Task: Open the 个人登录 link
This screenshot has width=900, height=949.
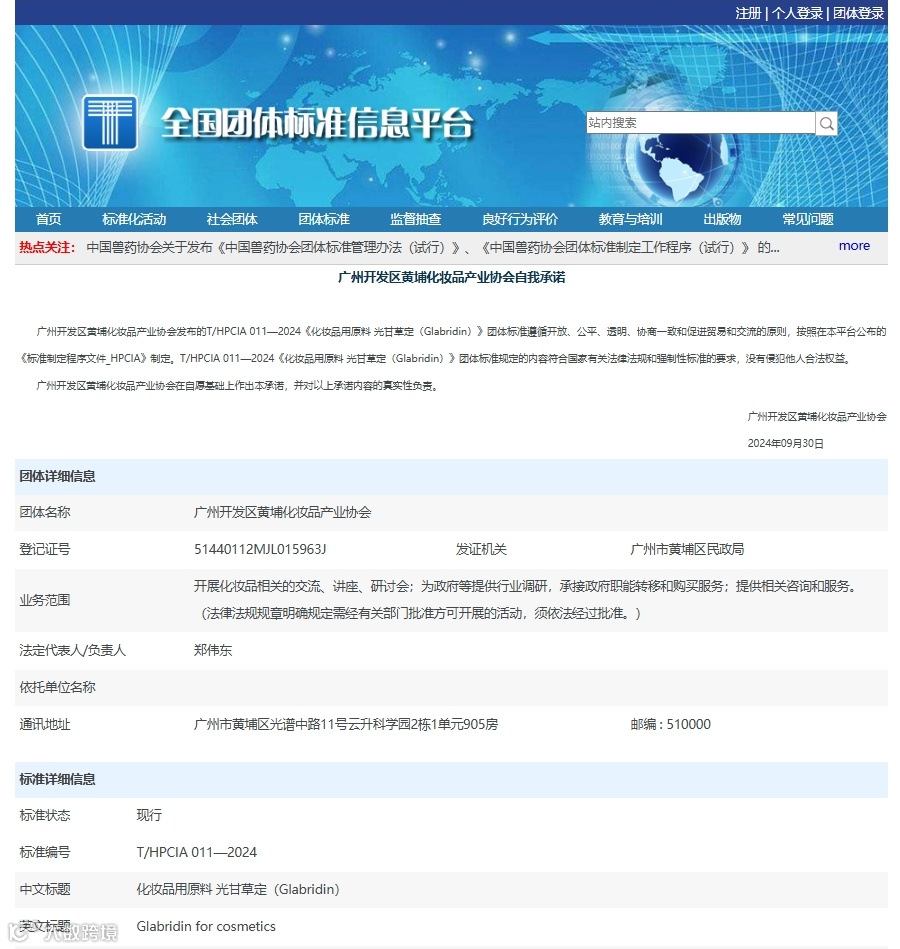Action: tap(797, 13)
